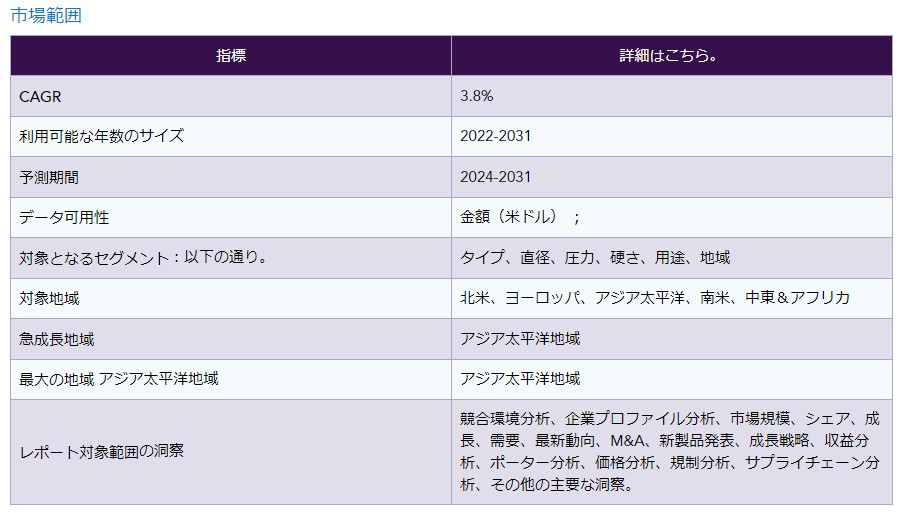Select アジア太平洋地域 value in 最大の地域 row
Viewport: 898px width, 513px height.
click(520, 379)
